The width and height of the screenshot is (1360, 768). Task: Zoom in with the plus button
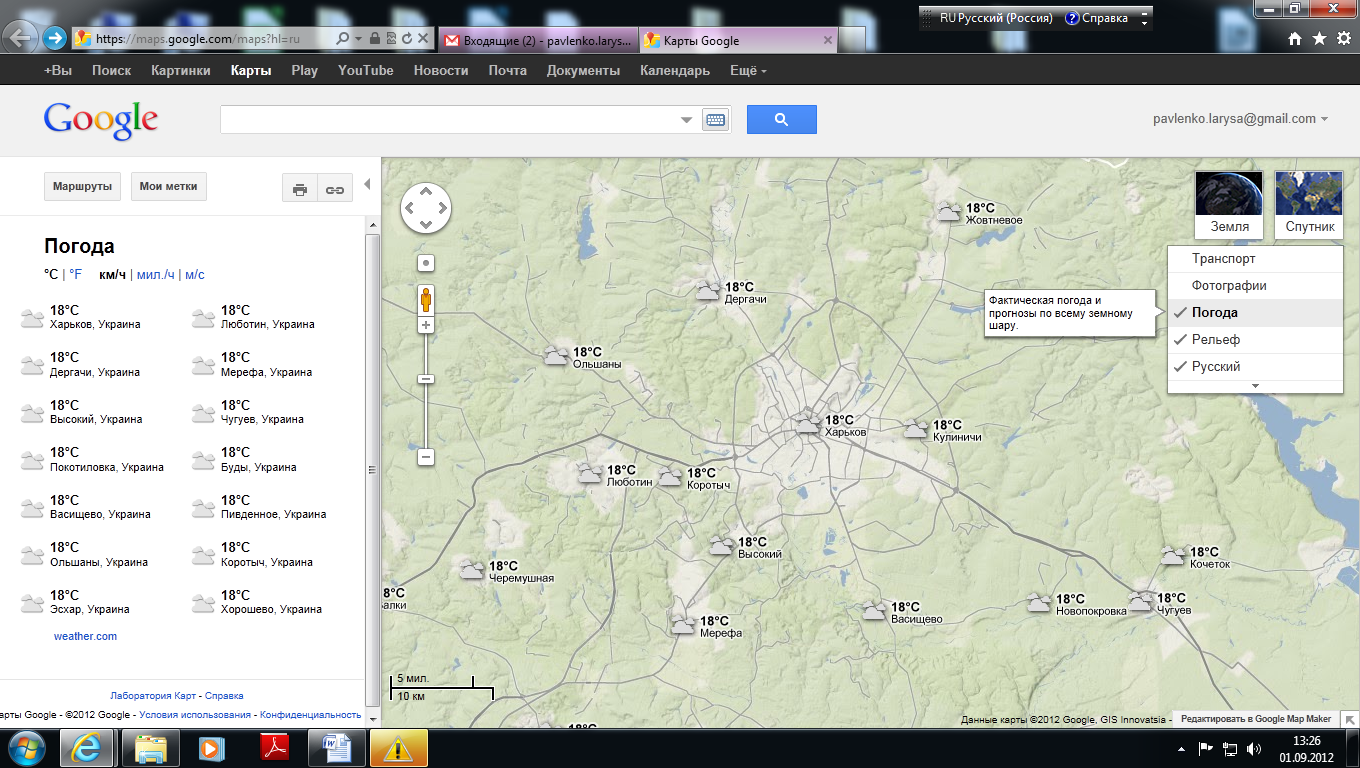426,326
